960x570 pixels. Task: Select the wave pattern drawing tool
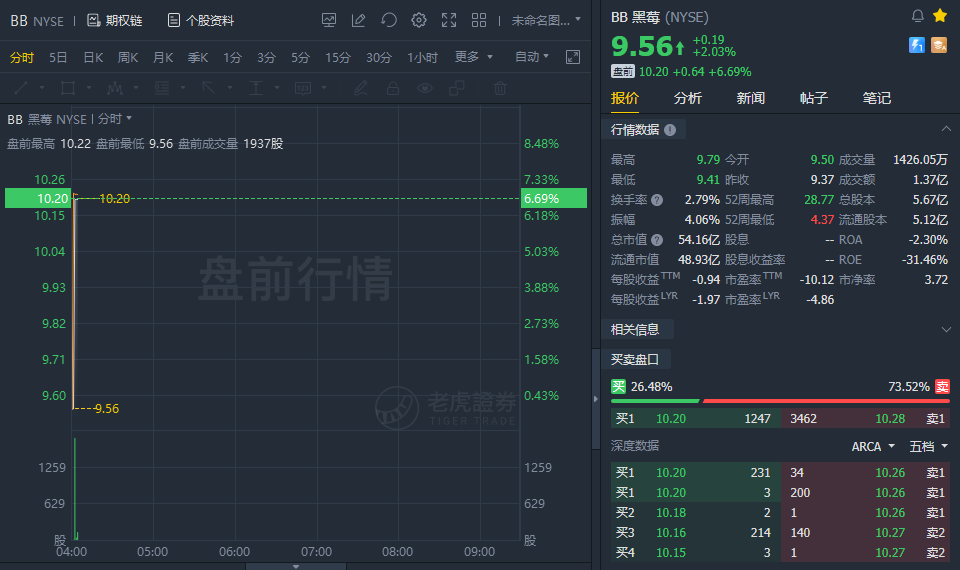(x=114, y=88)
